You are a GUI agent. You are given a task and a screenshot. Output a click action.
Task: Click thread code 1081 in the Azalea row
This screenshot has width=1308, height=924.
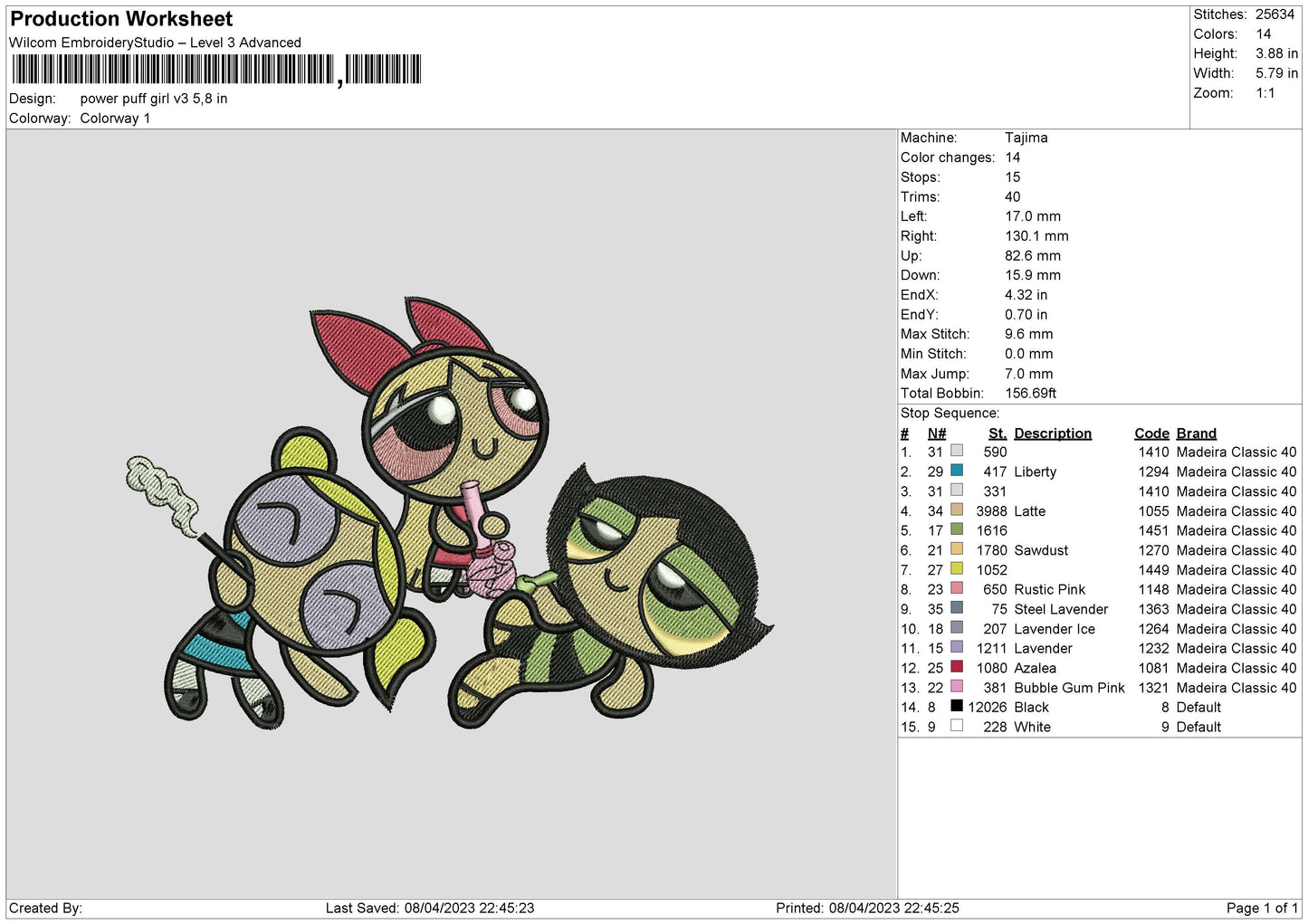(x=1154, y=668)
